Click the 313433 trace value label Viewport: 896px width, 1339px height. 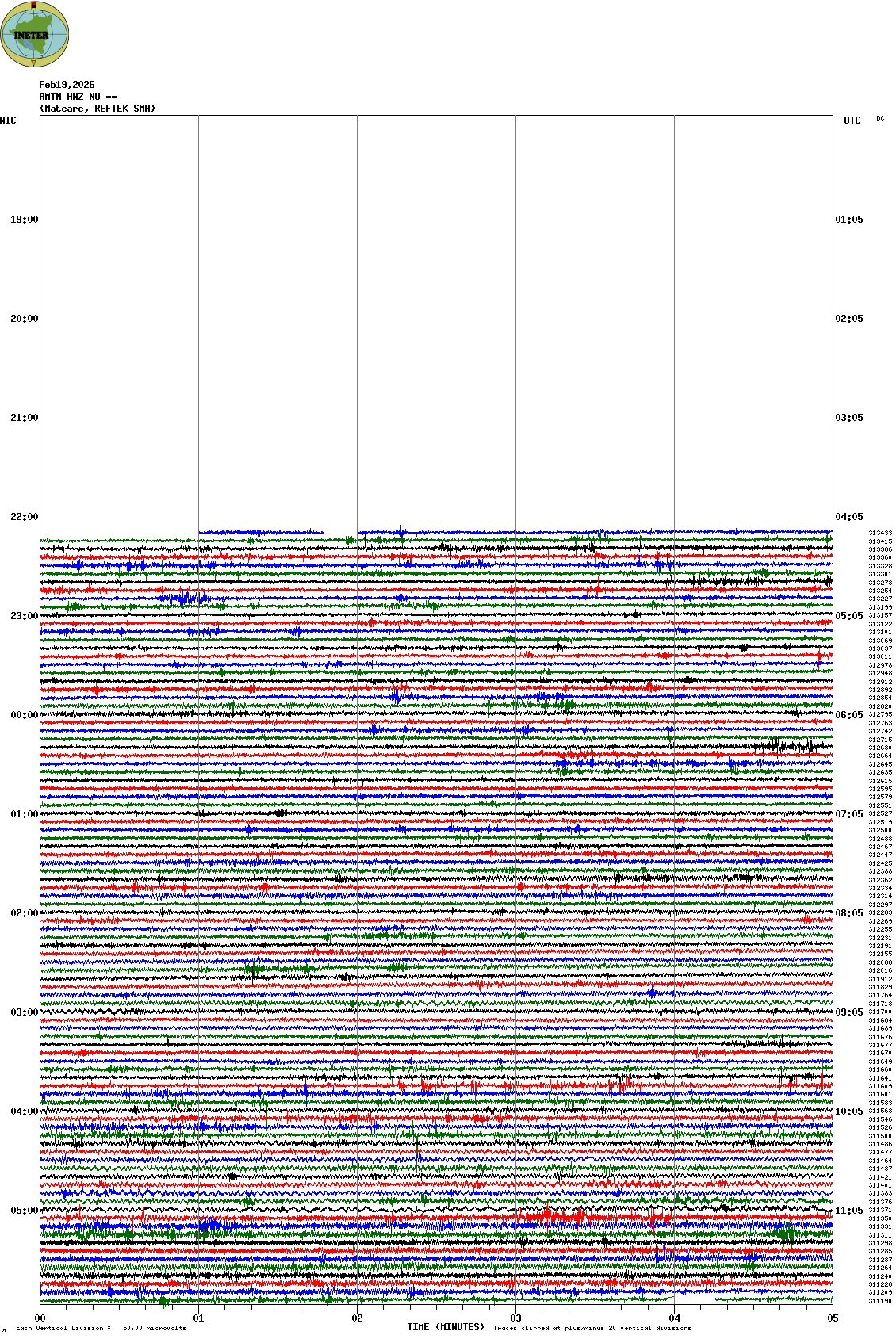tap(880, 534)
